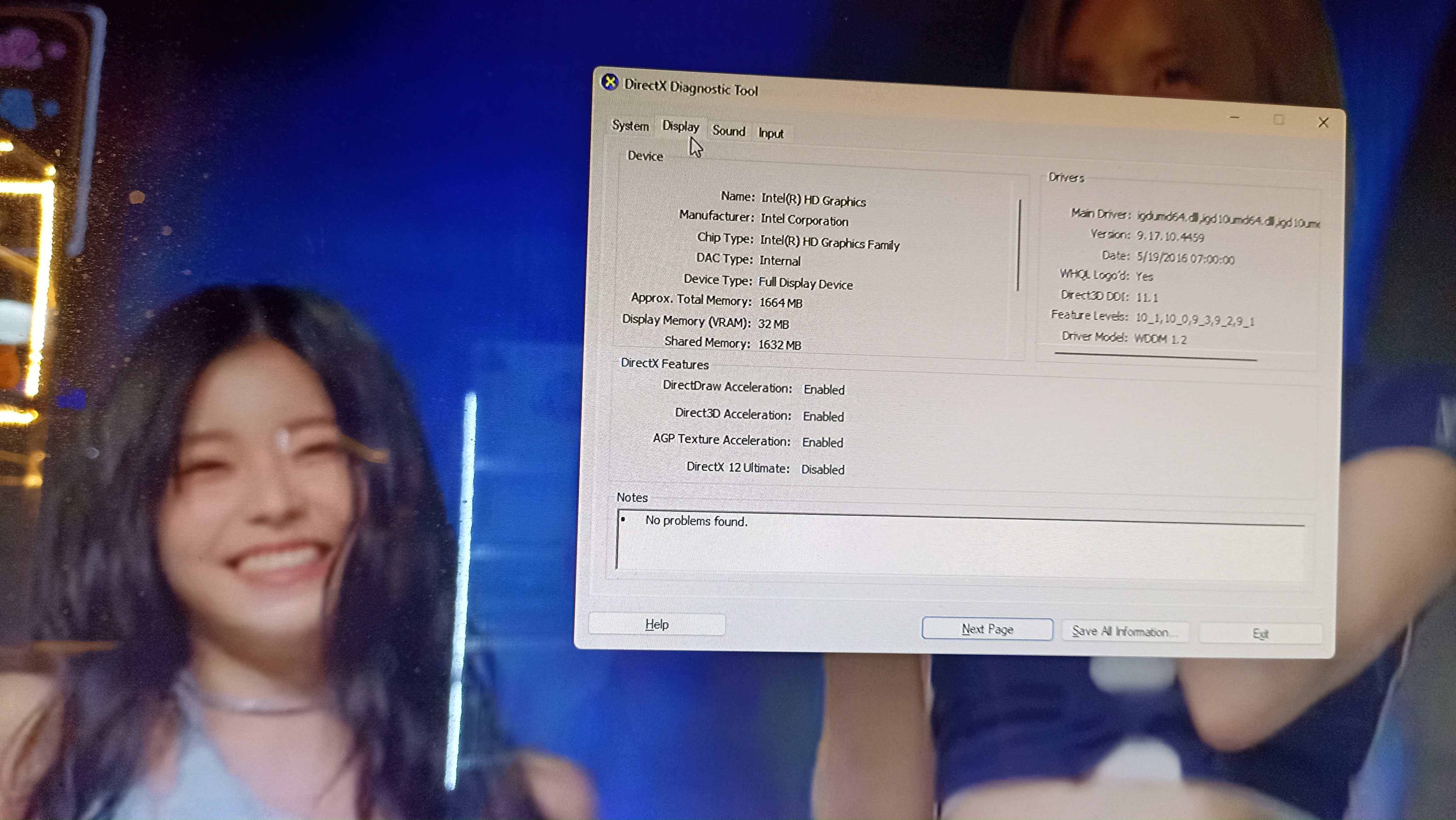Image resolution: width=1456 pixels, height=820 pixels.
Task: Click 'Intel(R) HD Graphics Family' chip type
Action: (x=829, y=242)
